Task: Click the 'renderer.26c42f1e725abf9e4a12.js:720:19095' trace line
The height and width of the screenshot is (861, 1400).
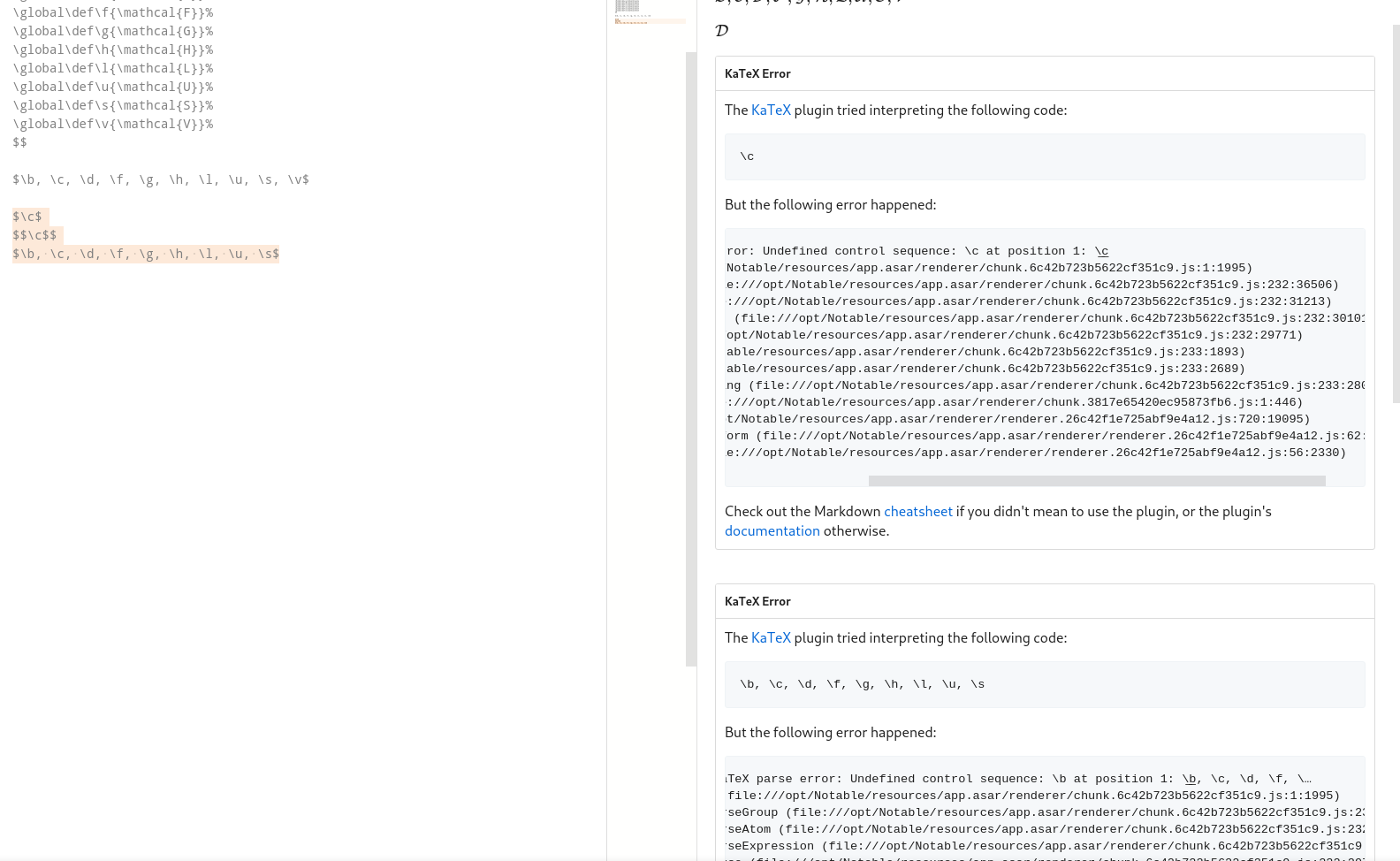Action: (x=1018, y=419)
